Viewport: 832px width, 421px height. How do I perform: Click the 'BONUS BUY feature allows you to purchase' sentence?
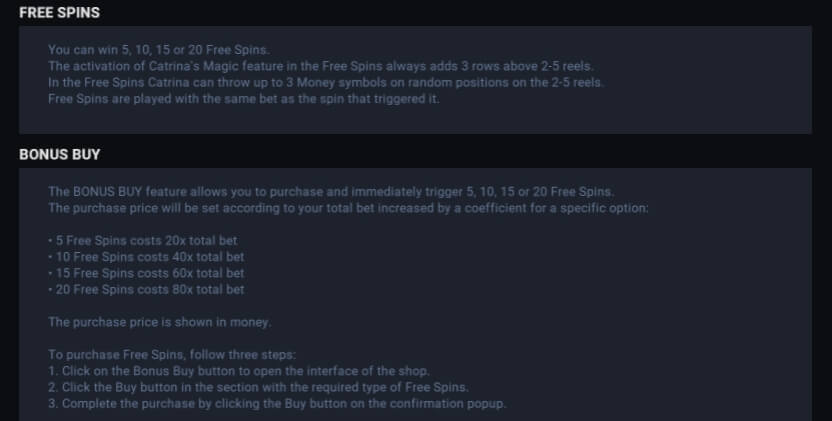(331, 192)
